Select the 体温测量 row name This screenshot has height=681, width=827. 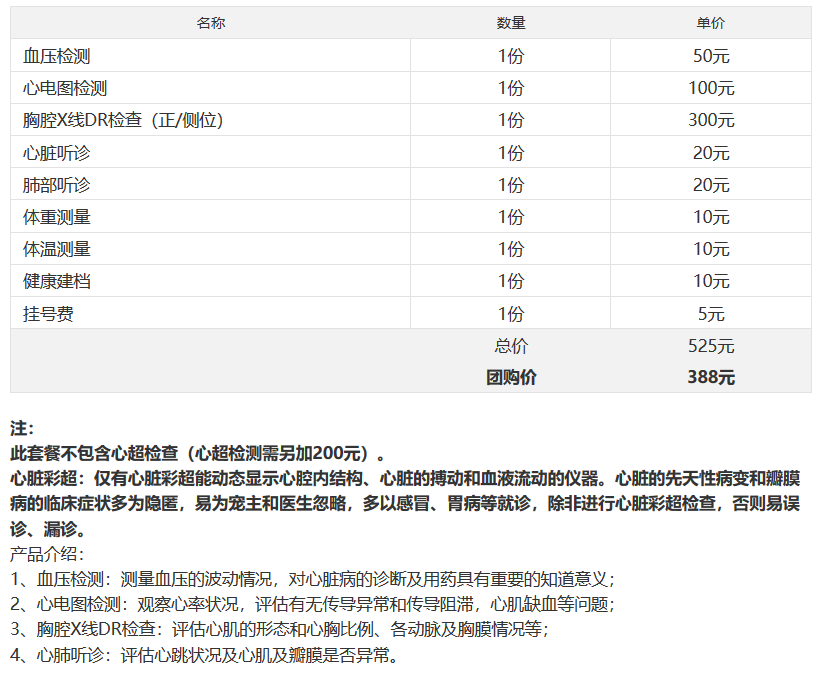click(56, 249)
